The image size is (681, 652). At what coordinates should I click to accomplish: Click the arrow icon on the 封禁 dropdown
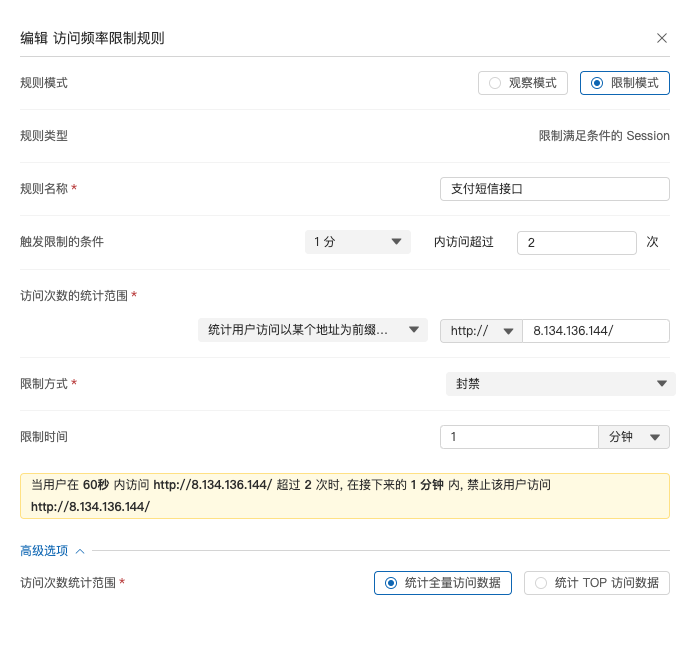661,384
